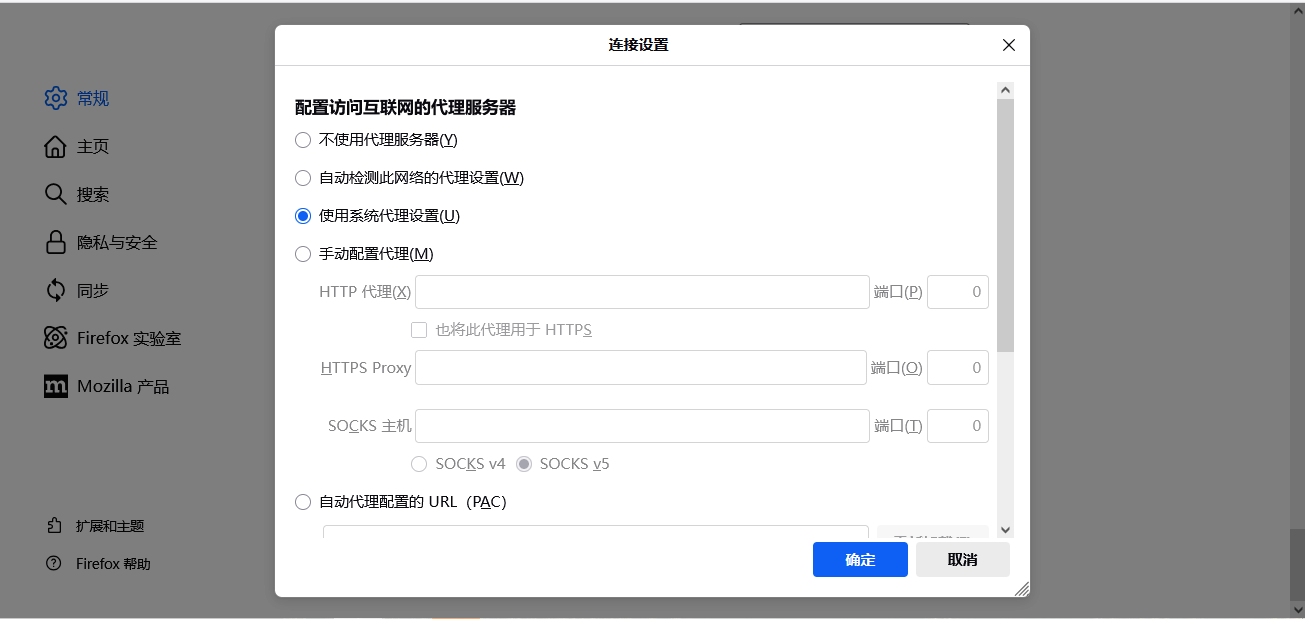This screenshot has width=1305, height=619.
Task: Click the 常规 gear icon in sidebar
Action: tap(56, 98)
